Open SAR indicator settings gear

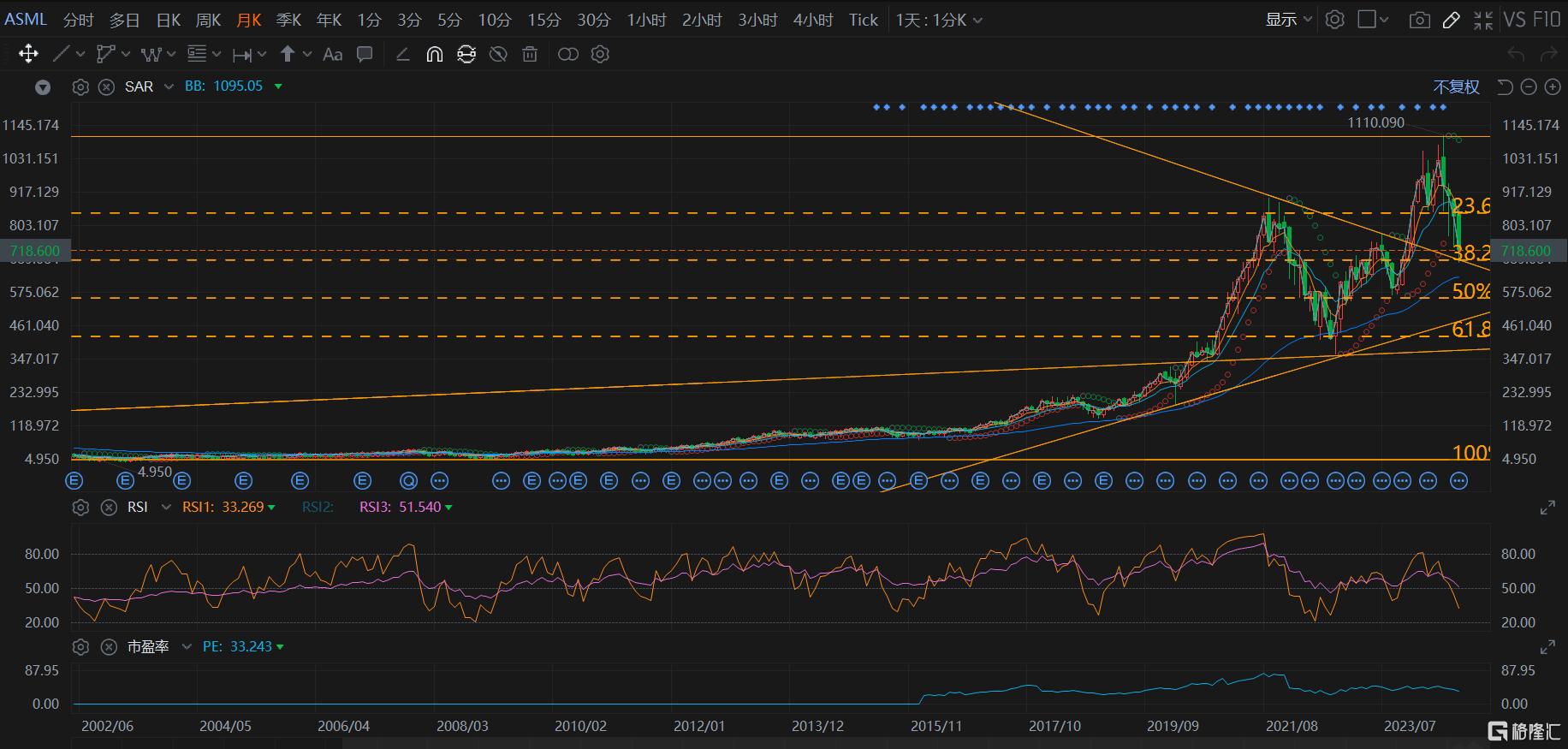[x=80, y=86]
